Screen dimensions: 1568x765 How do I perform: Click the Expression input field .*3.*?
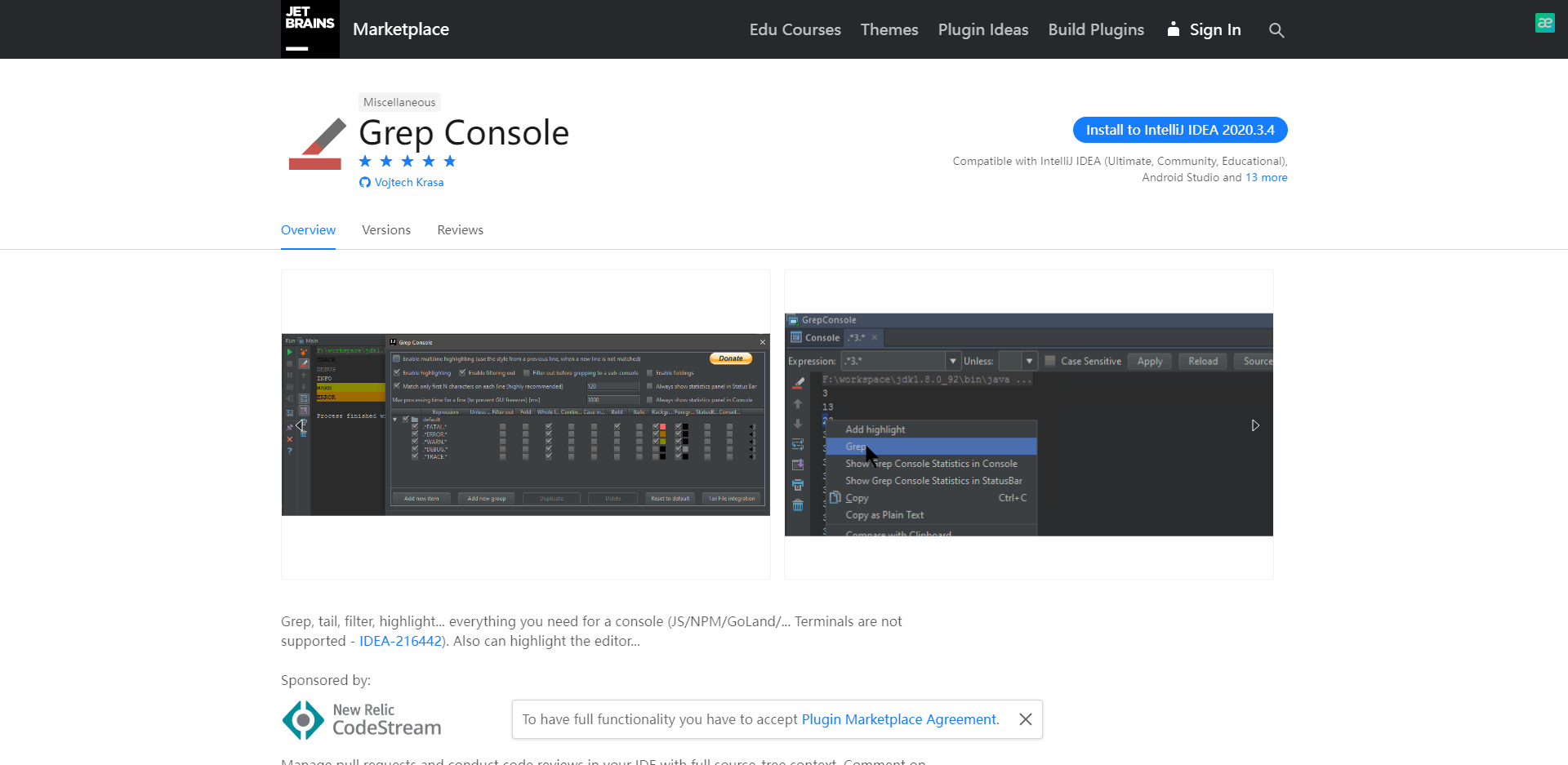pos(893,361)
